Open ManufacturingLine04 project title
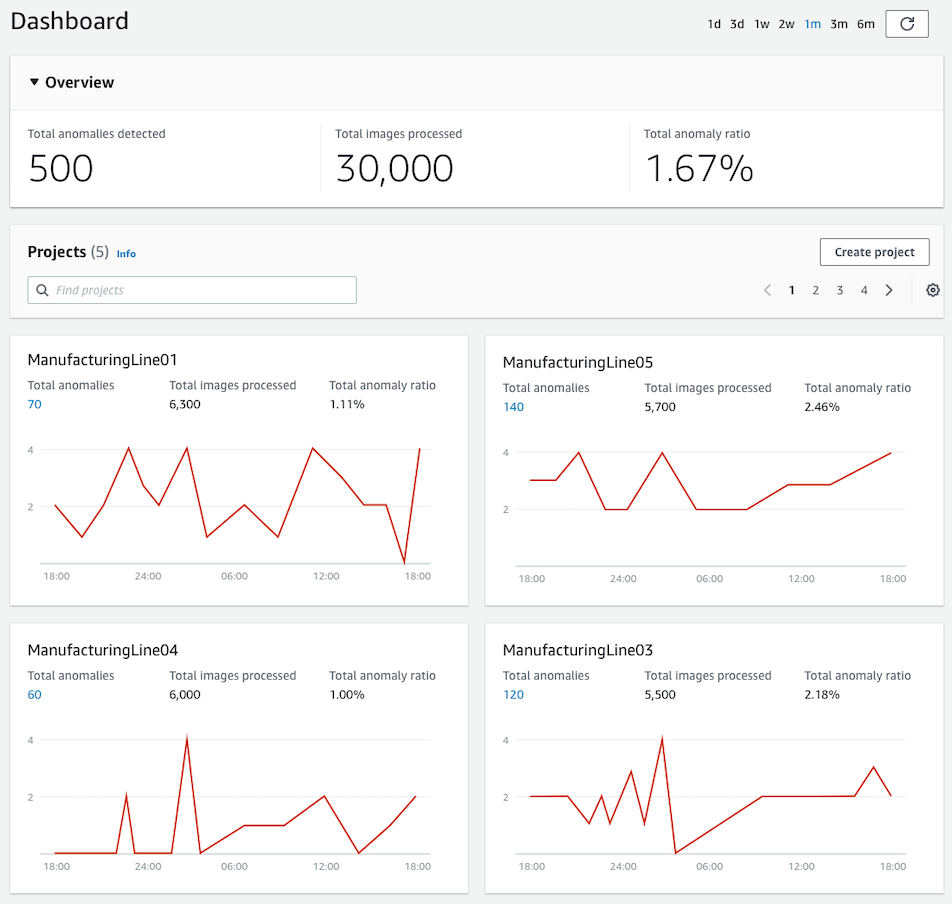952x904 pixels. [x=103, y=650]
